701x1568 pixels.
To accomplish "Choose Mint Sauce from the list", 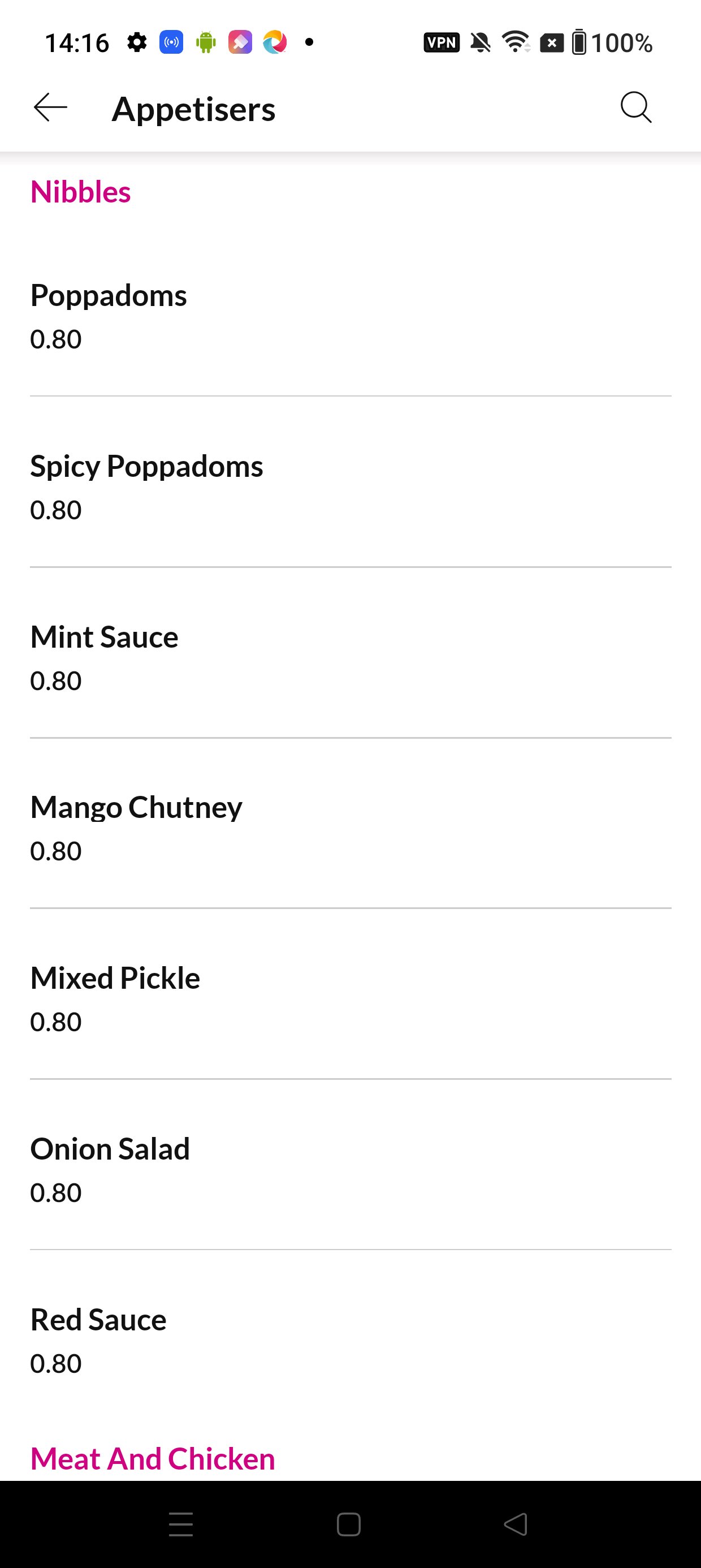I will [350, 658].
